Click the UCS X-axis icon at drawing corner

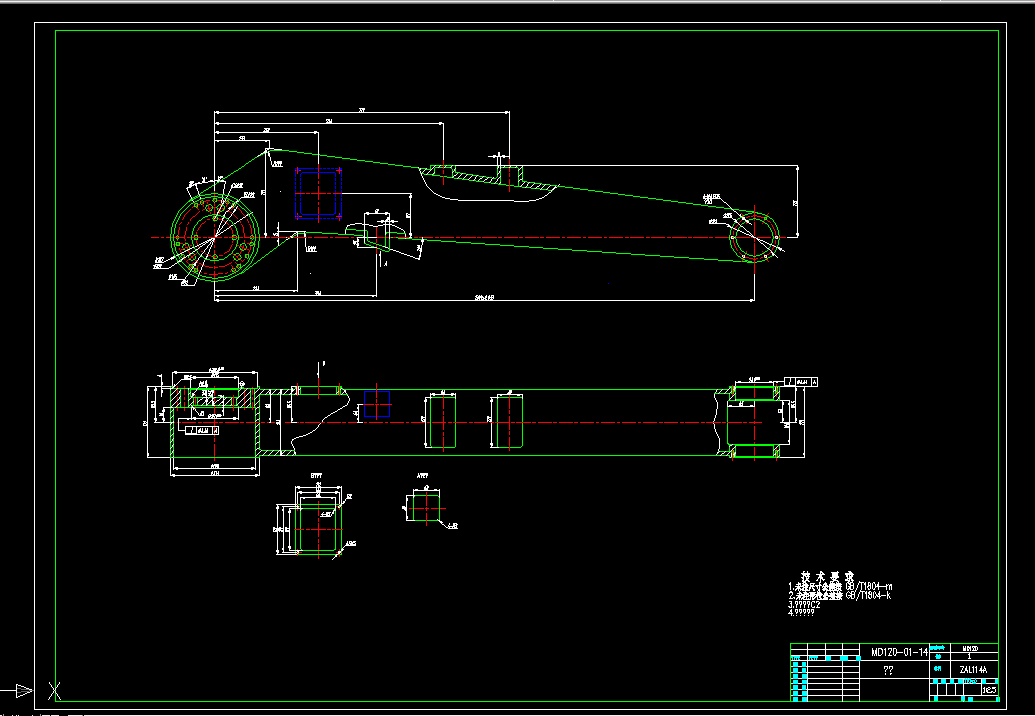pyautogui.click(x=55, y=691)
